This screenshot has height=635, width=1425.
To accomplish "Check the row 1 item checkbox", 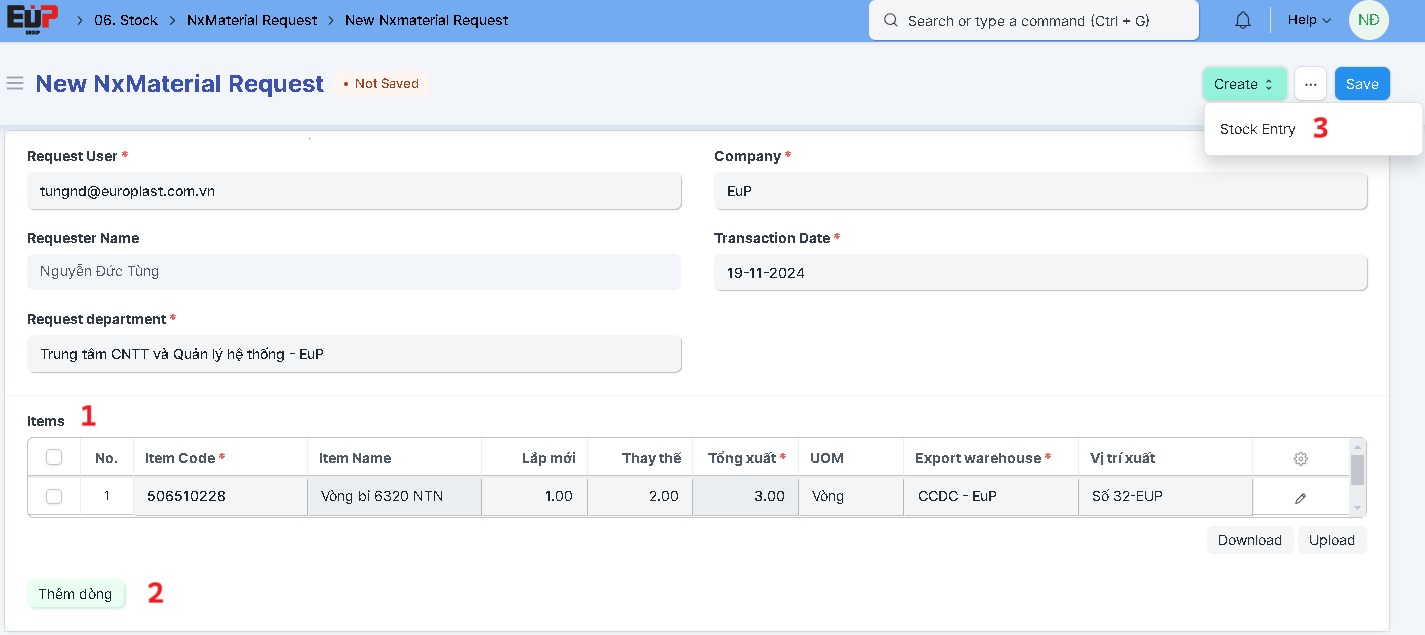I will click(54, 496).
